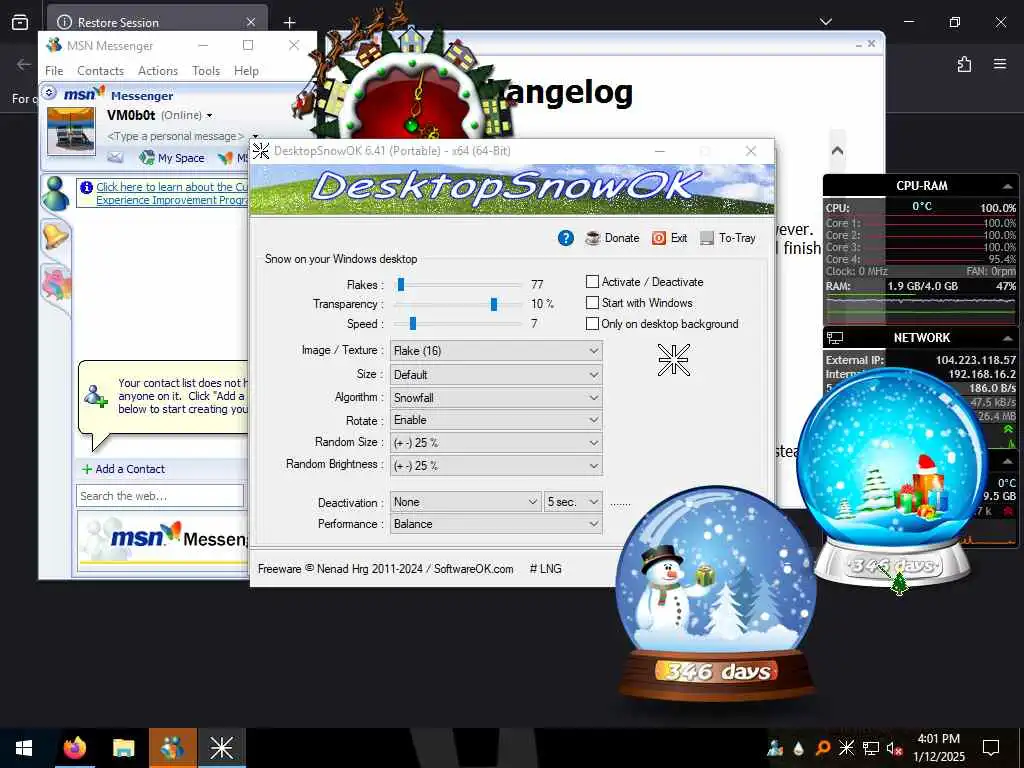The height and width of the screenshot is (768, 1024).
Task: Toggle Start with Windows checkbox
Action: click(592, 302)
